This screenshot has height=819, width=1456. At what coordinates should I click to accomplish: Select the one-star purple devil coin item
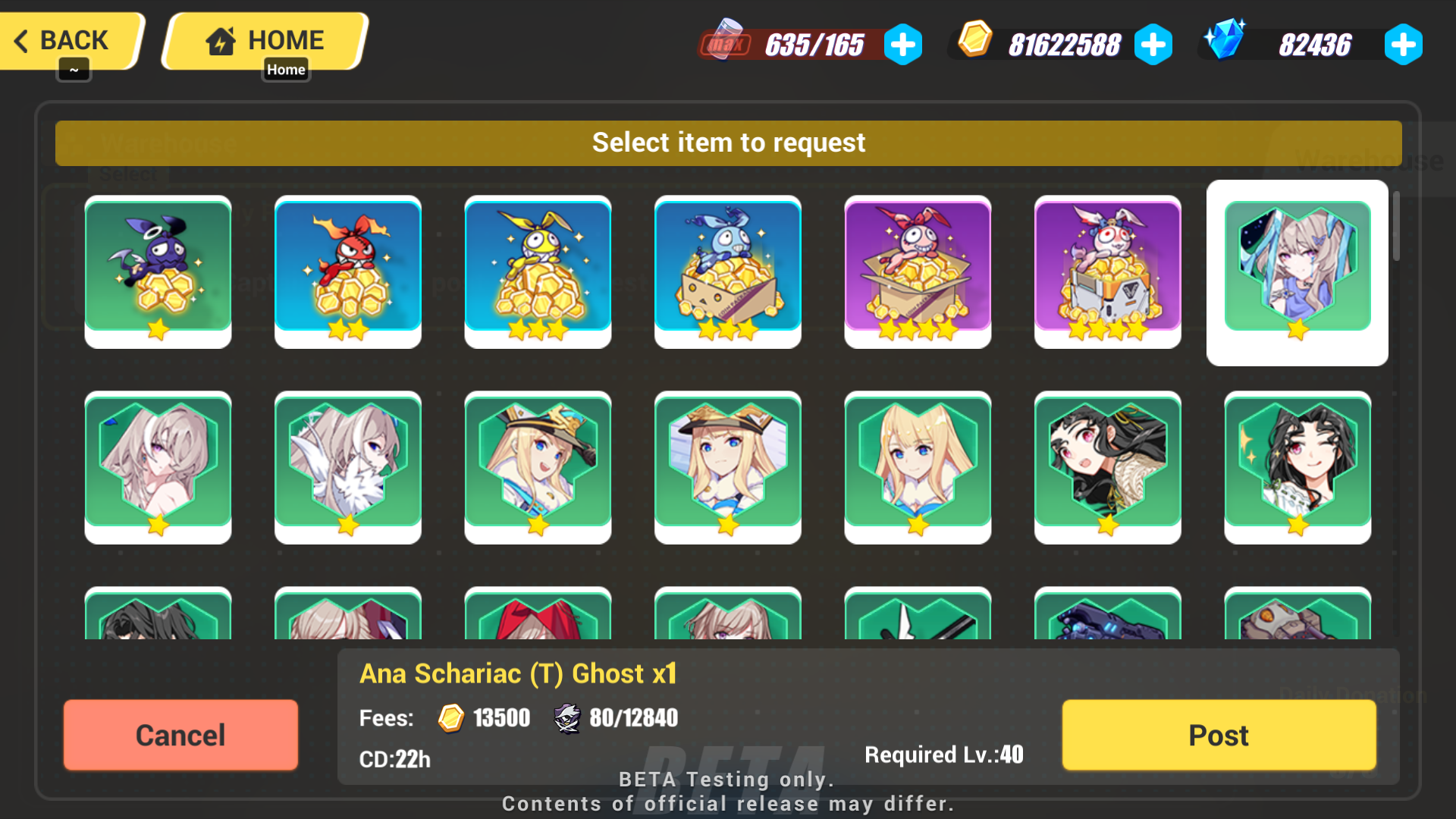tap(158, 271)
